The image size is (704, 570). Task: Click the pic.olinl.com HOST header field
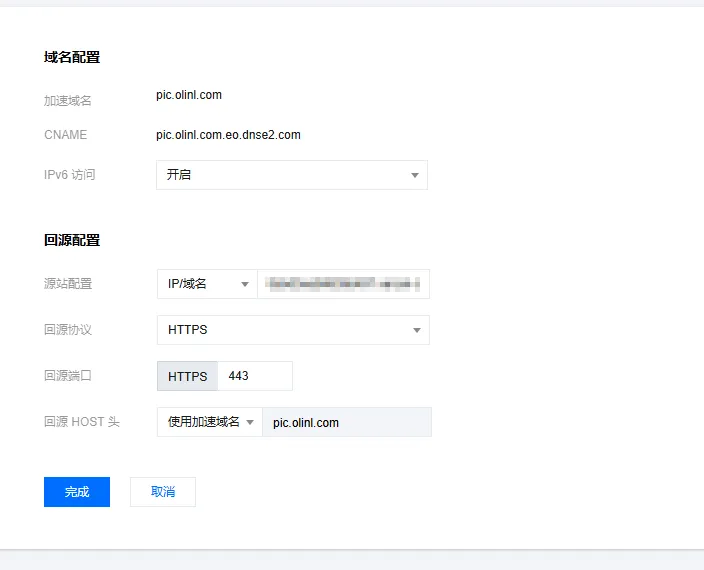point(346,422)
